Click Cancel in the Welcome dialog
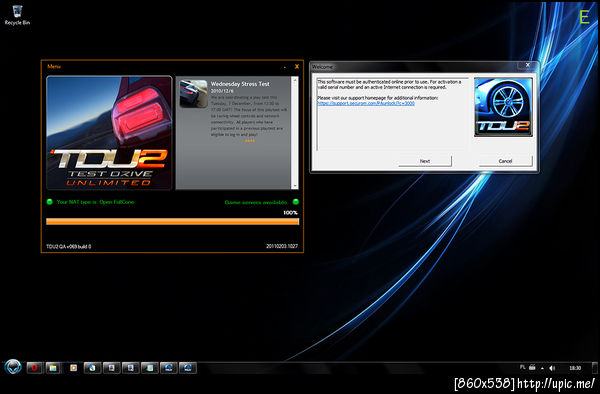The width and height of the screenshot is (600, 394). pos(505,161)
